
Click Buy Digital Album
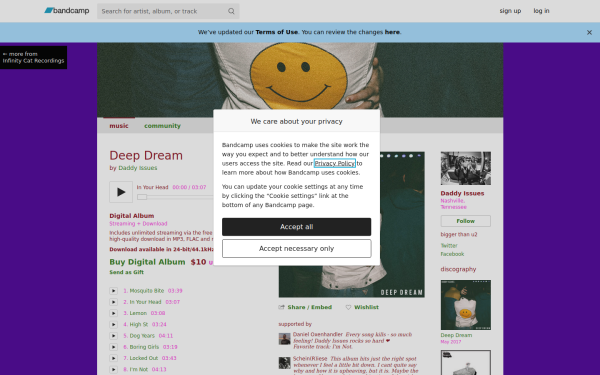tap(147, 262)
